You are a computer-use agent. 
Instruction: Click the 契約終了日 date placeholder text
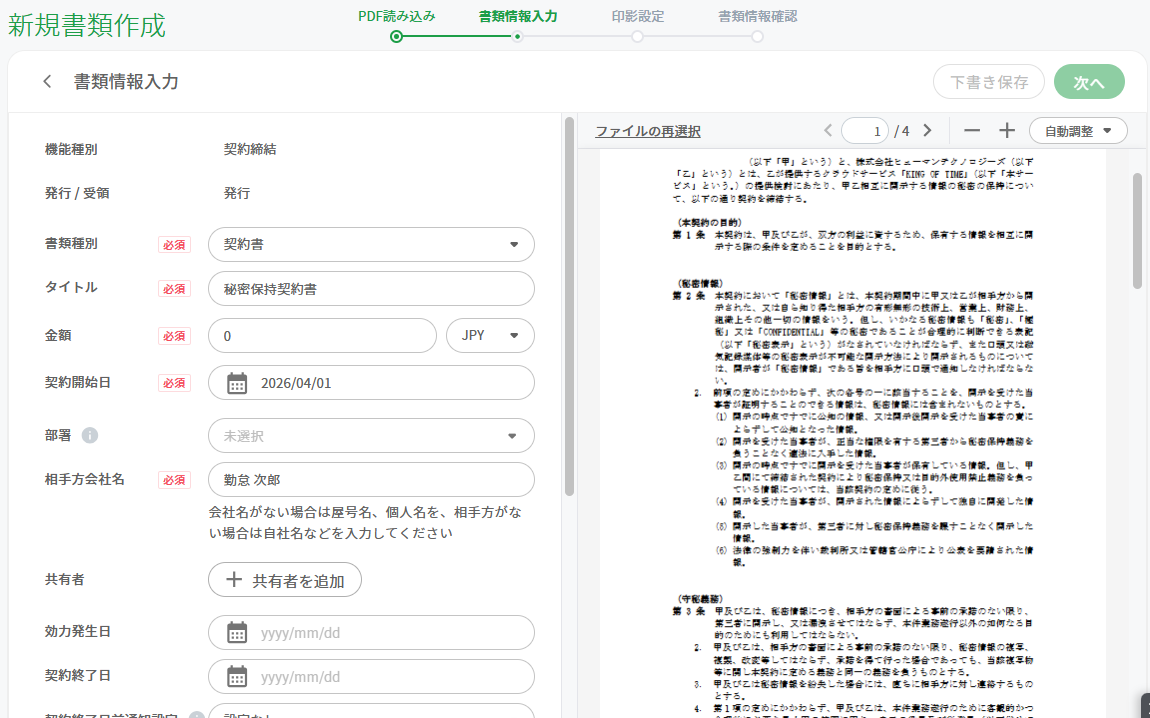coord(301,676)
